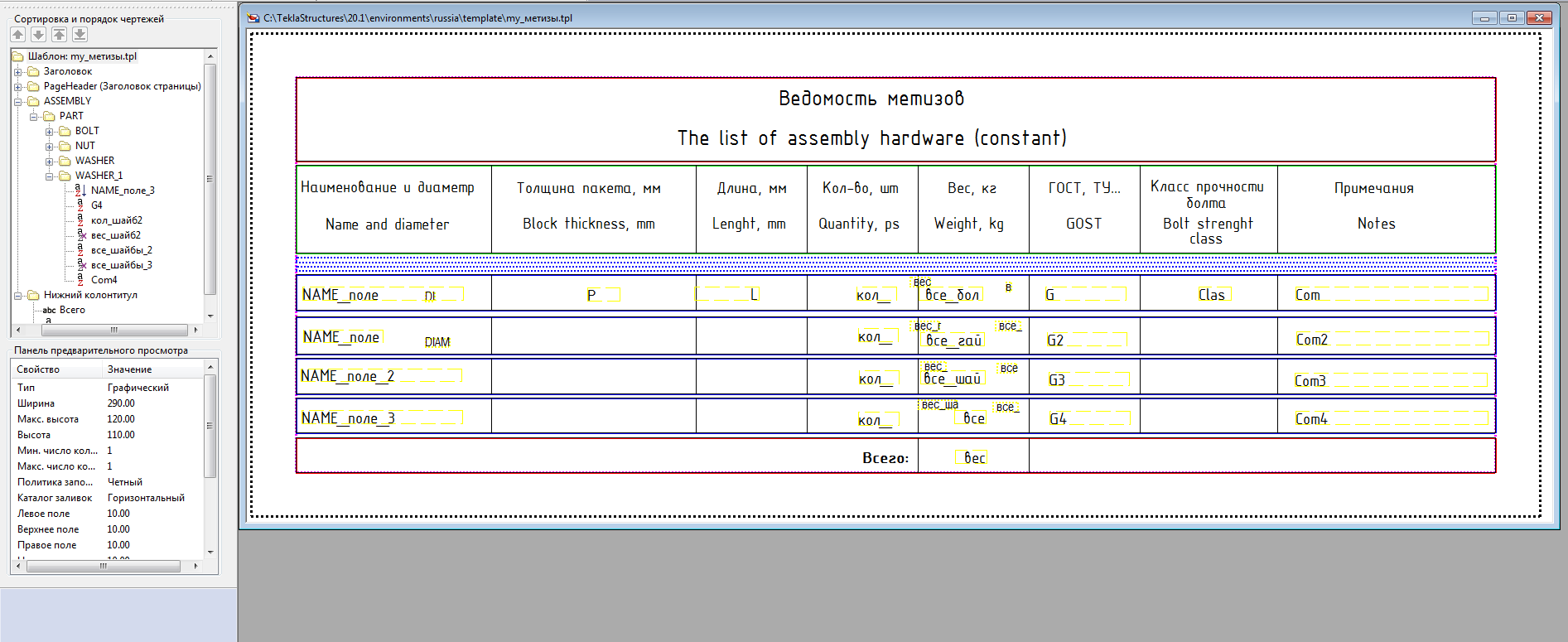The width and height of the screenshot is (1568, 642).
Task: Click the abc text icon beside Всего
Action: click(49, 310)
